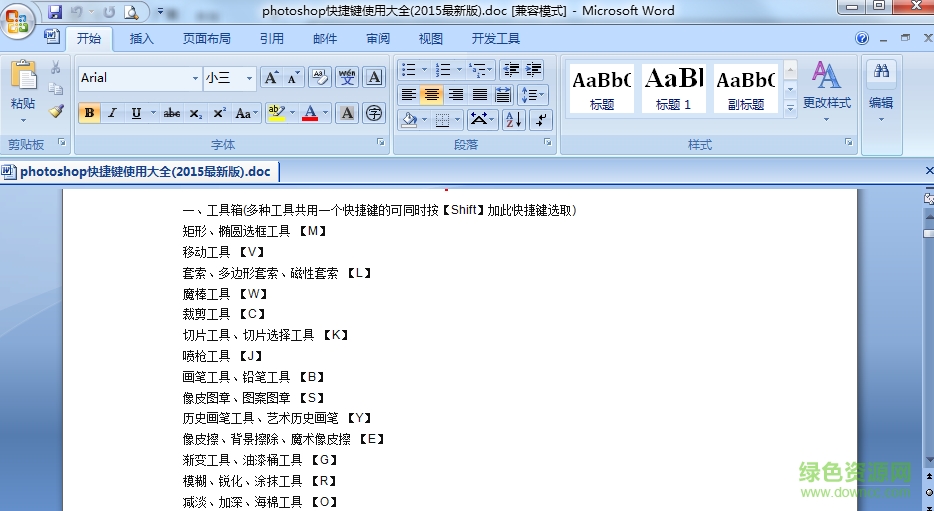934x511 pixels.
Task: Switch to the 邮件 ribbon tab
Action: (325, 39)
